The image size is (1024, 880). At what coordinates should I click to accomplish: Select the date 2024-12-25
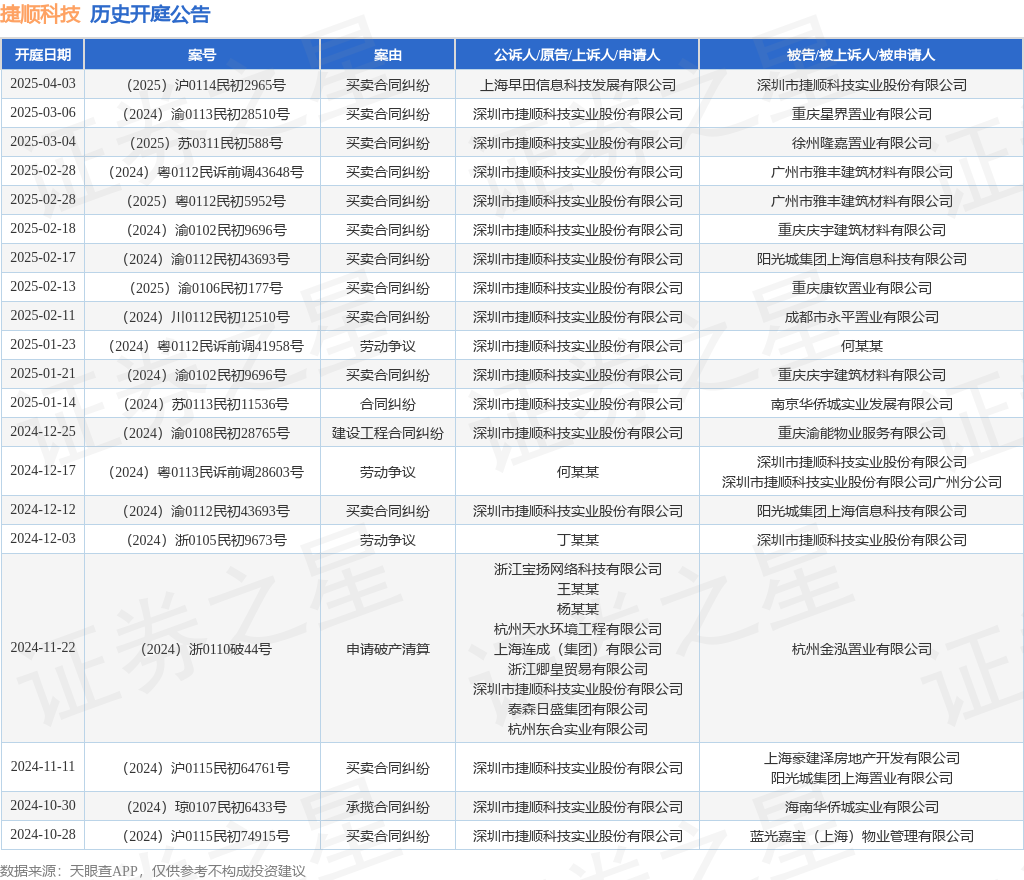pyautogui.click(x=43, y=432)
